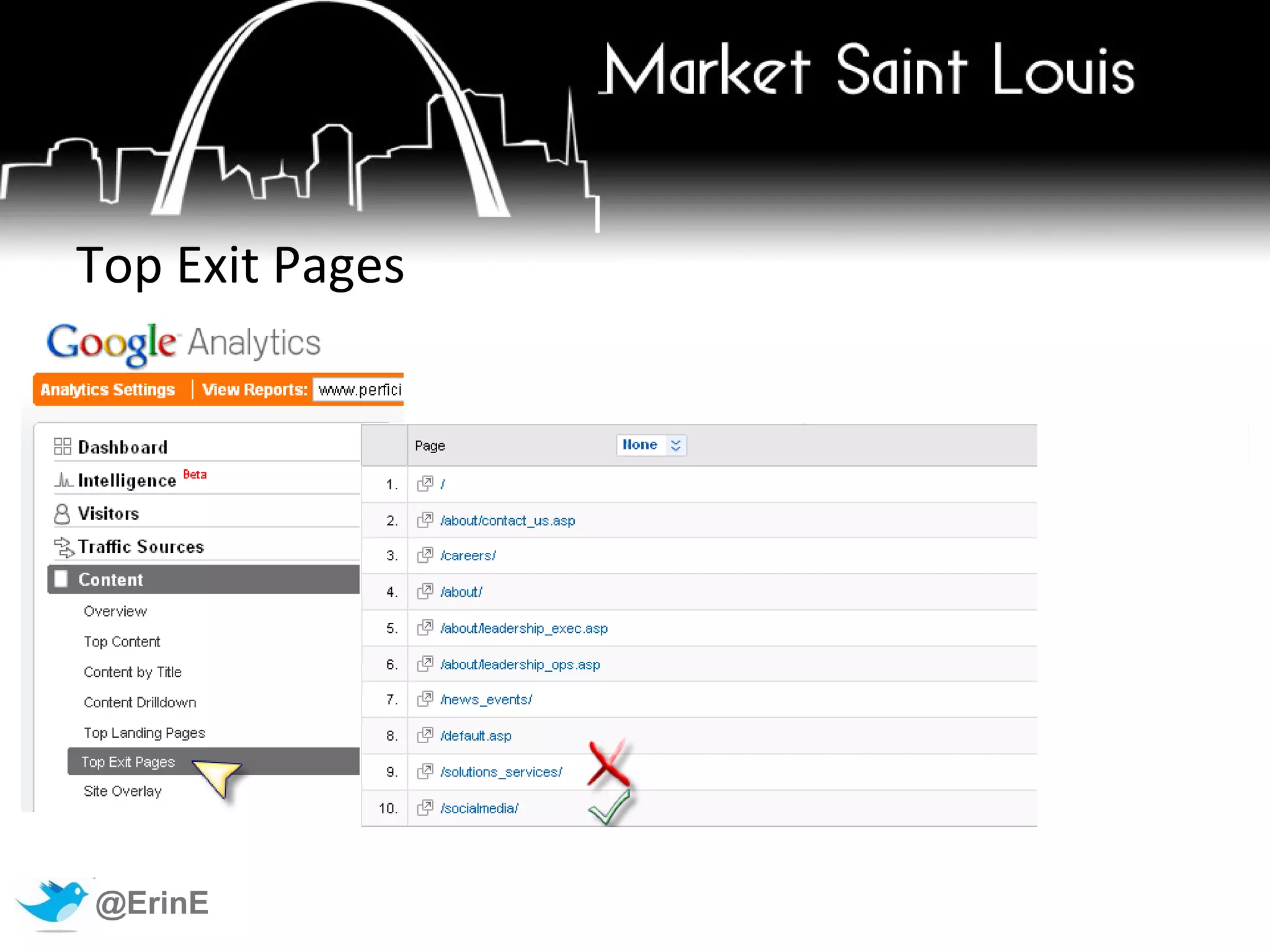Open external icon beside /default.asp
1270x952 pixels.
[425, 735]
